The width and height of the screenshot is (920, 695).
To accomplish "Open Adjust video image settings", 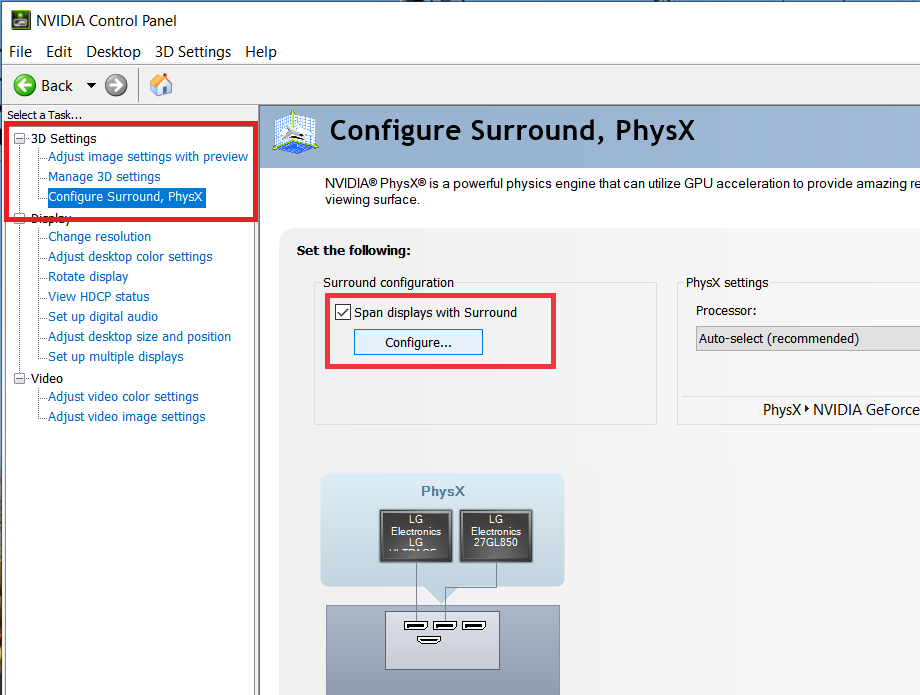I will pyautogui.click(x=127, y=416).
